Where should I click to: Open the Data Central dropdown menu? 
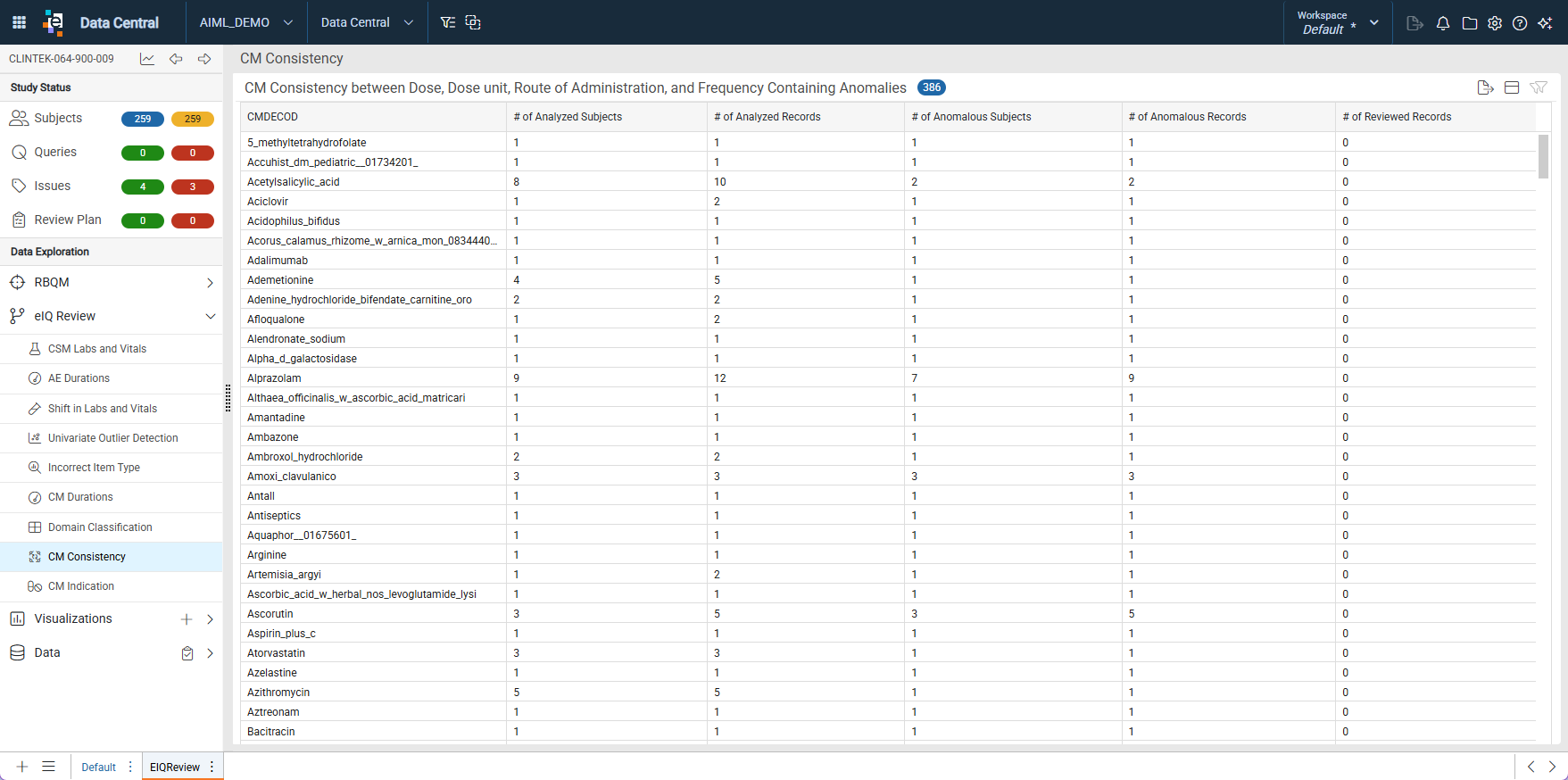[367, 22]
